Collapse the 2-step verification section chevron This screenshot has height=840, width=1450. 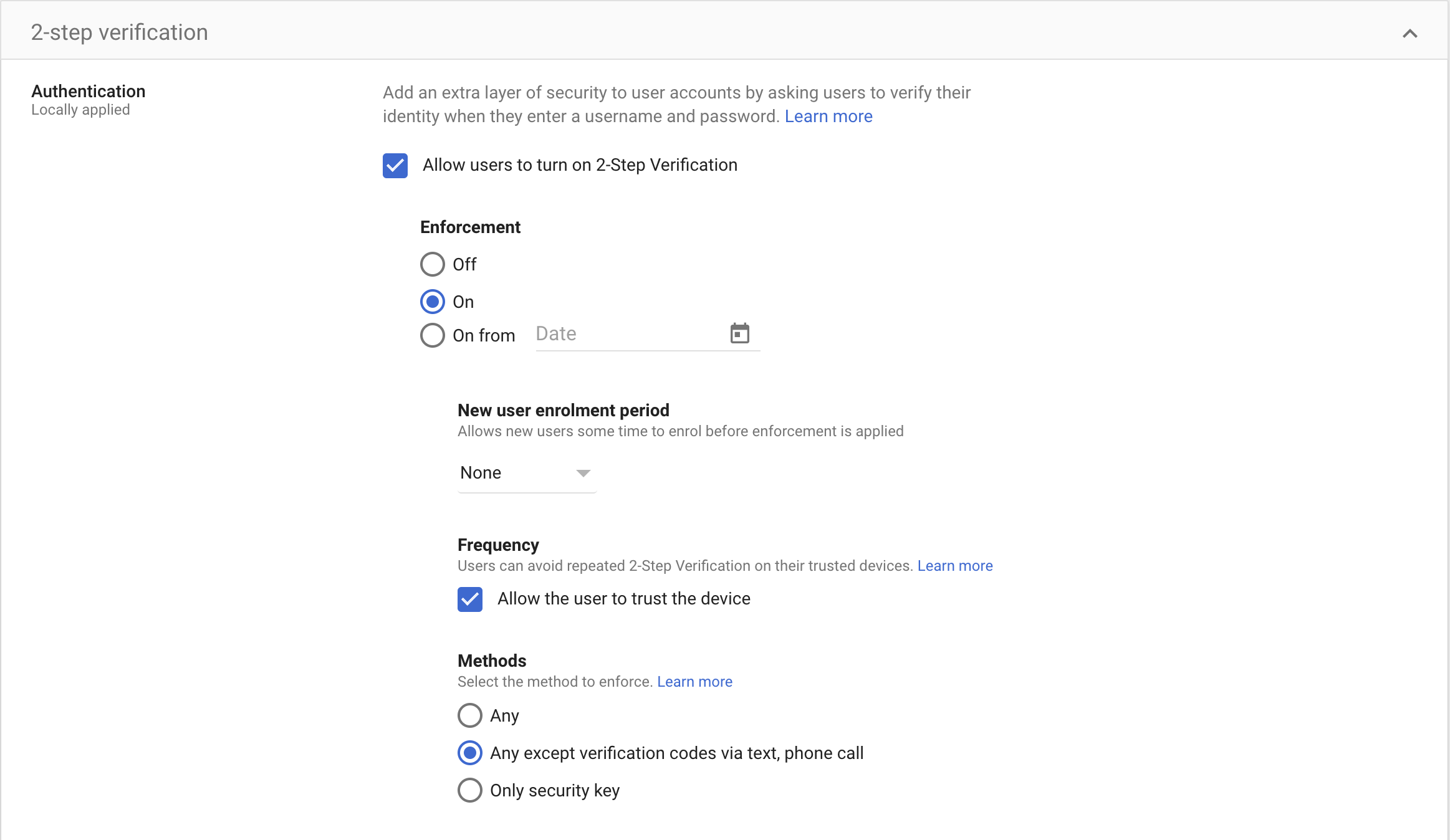1409,34
